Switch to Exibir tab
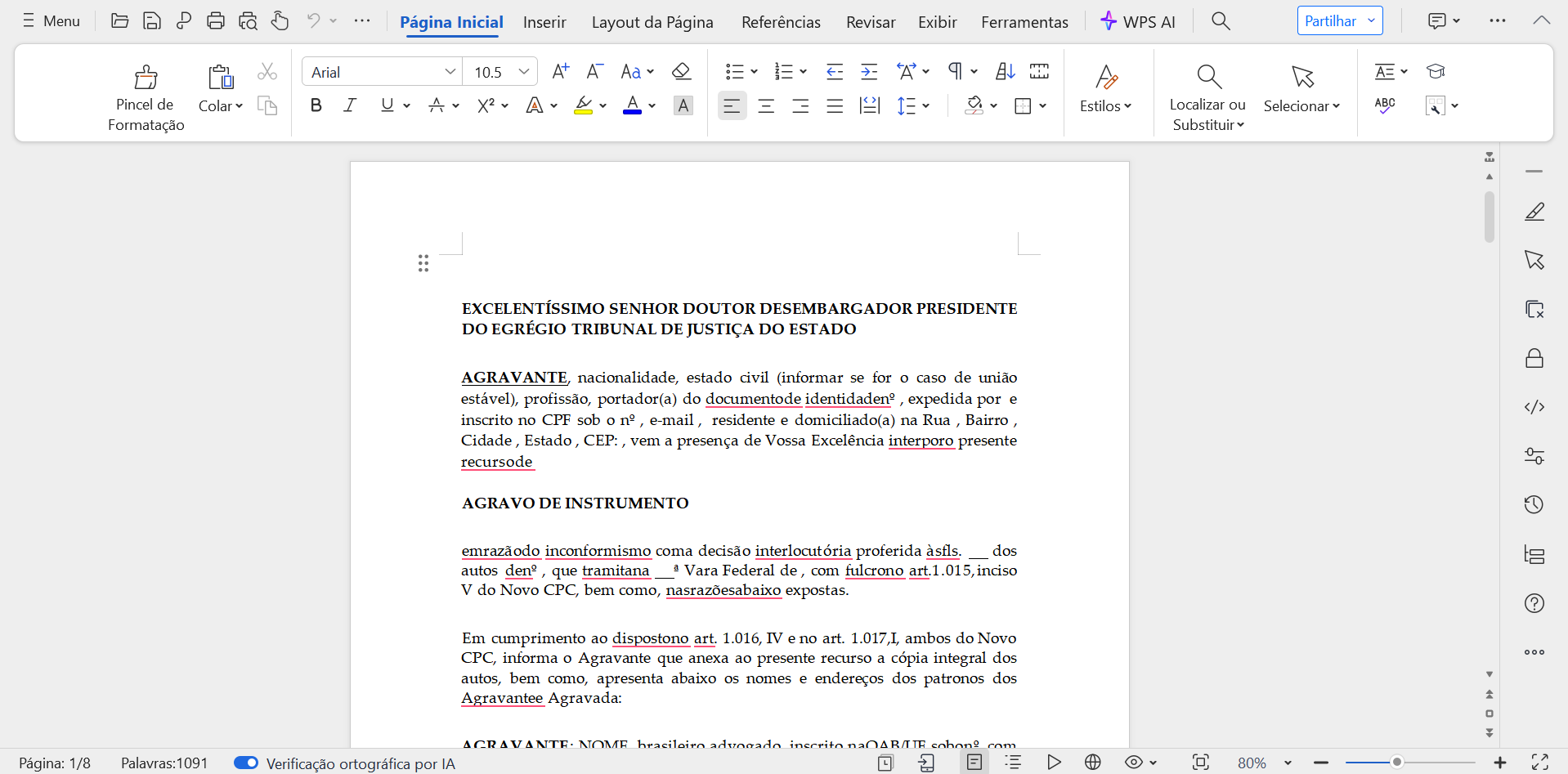Image resolution: width=1568 pixels, height=774 pixels. [937, 22]
